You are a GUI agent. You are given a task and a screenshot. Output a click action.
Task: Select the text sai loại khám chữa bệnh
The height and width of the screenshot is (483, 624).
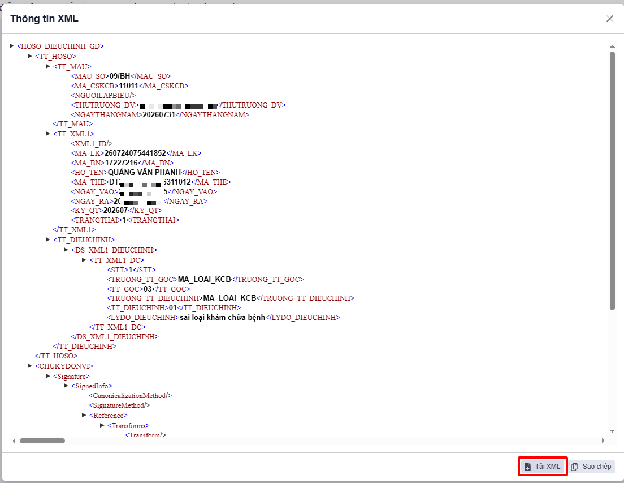click(x=222, y=317)
